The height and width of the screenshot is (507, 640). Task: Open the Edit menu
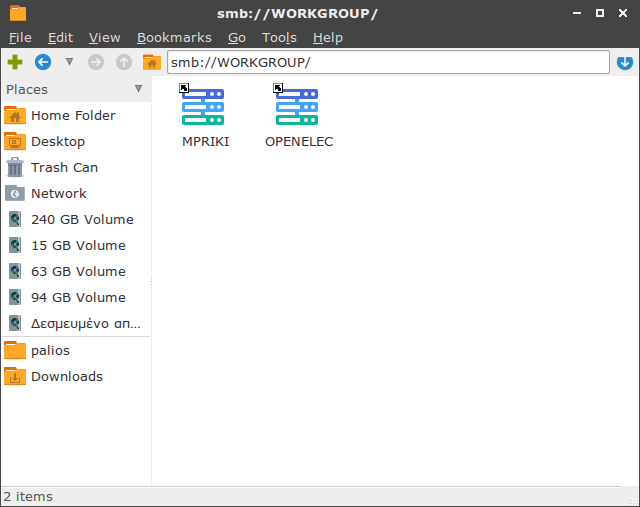pyautogui.click(x=60, y=38)
